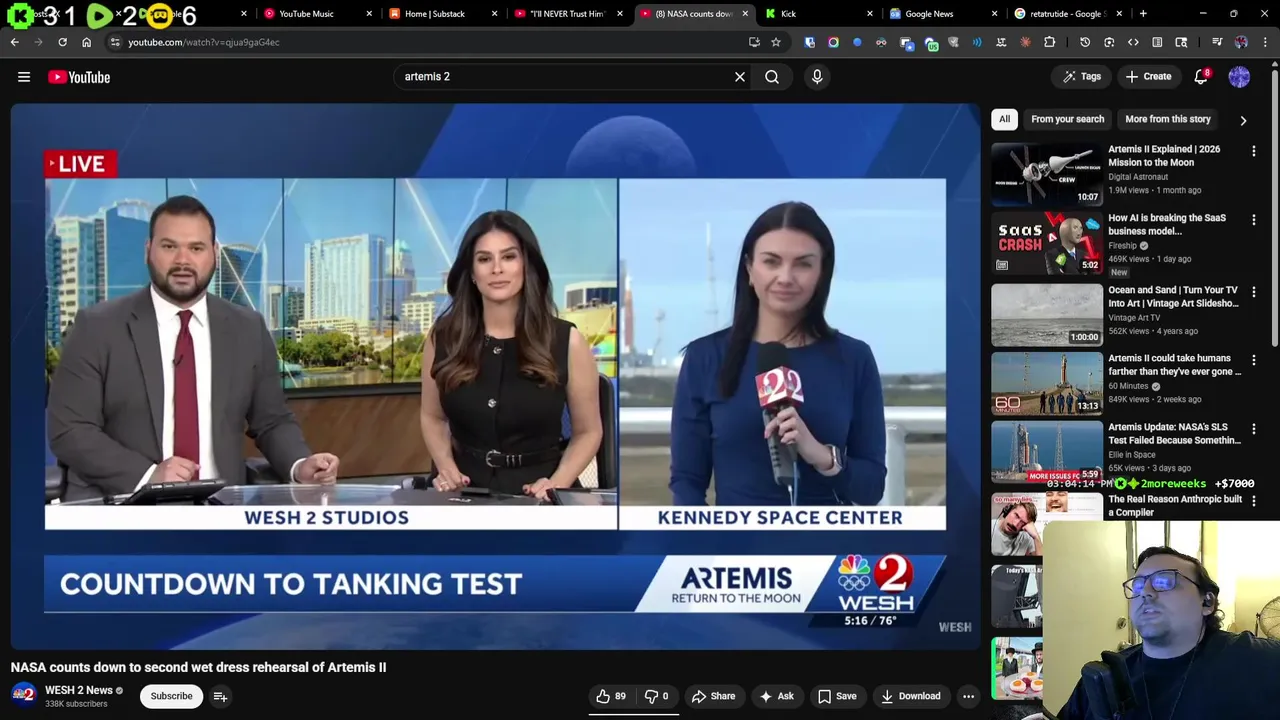Open the browser profile avatar
Image resolution: width=1280 pixels, height=720 pixels.
point(1241,42)
